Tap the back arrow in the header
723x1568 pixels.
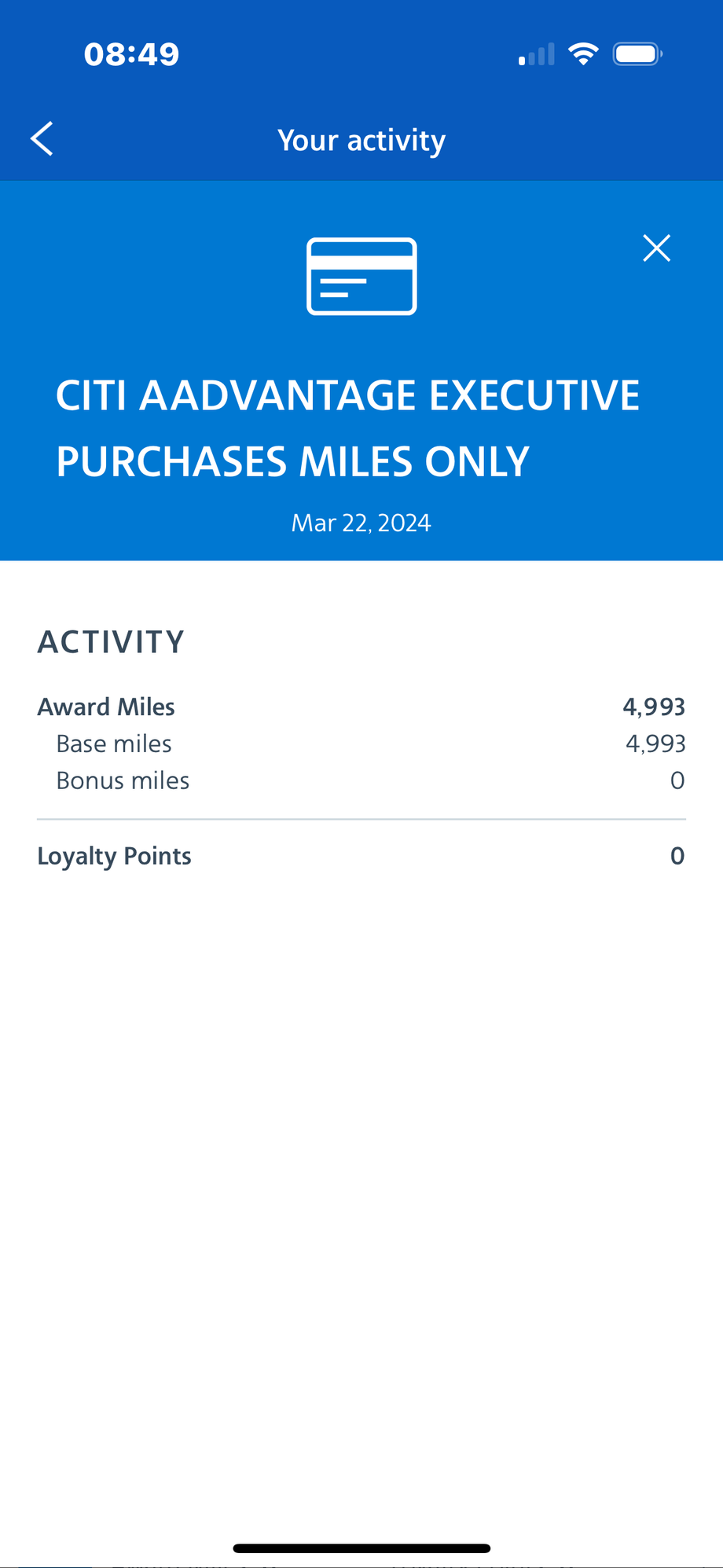[x=42, y=139]
